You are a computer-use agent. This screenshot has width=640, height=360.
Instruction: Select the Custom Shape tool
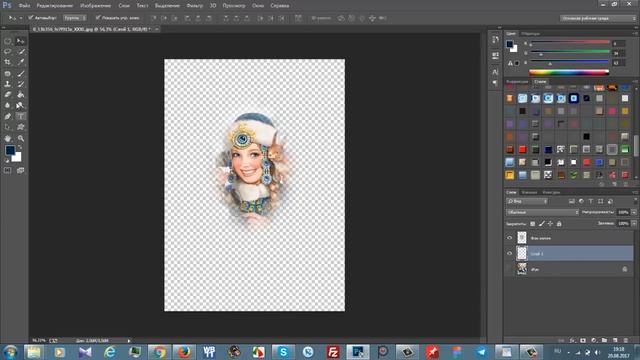pos(20,127)
